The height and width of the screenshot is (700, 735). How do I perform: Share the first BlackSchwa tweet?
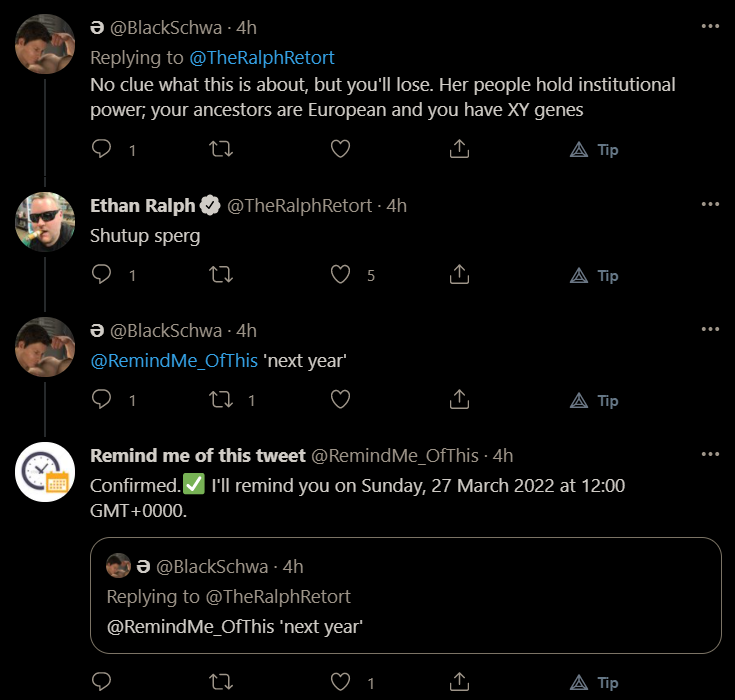[x=459, y=149]
